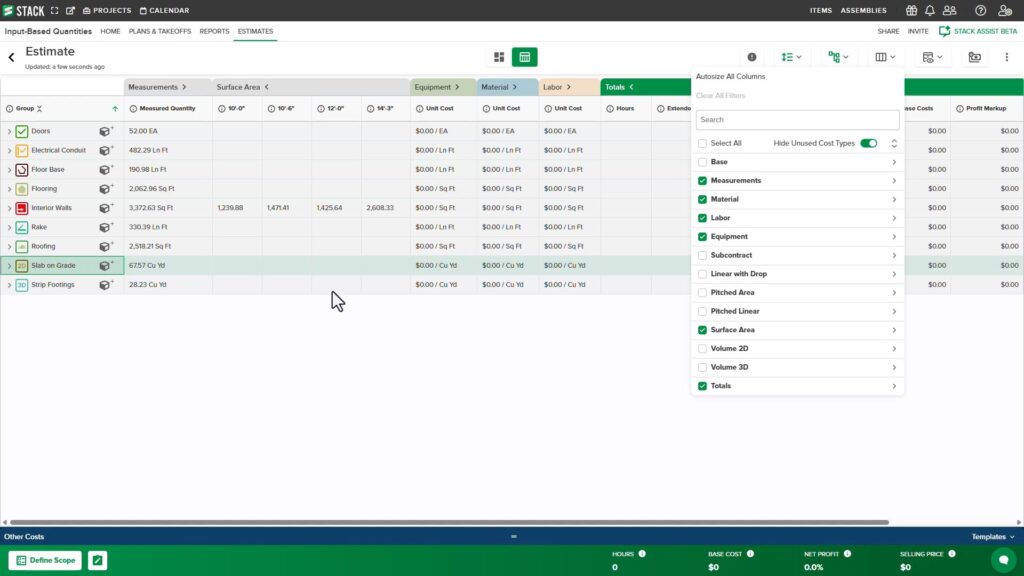Open the notifications bell
The image size is (1024, 576).
pos(930,10)
